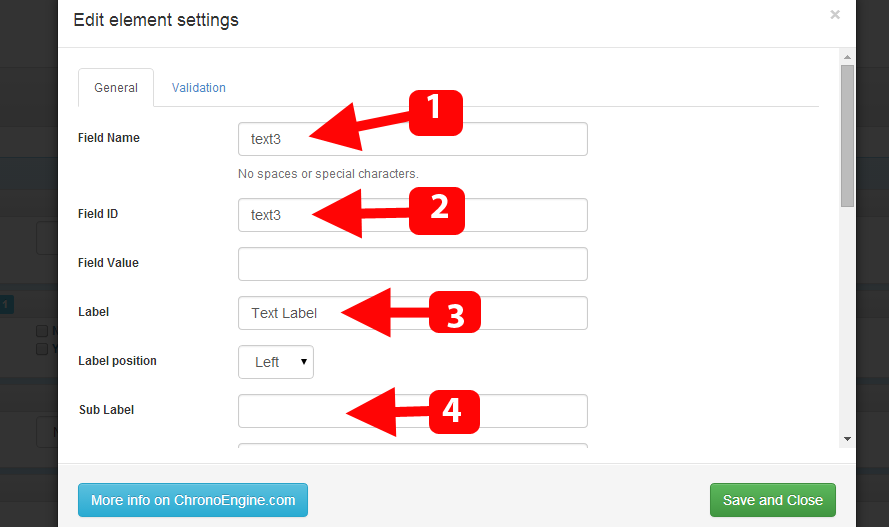Close the Edit element settings dialog

coord(835,15)
